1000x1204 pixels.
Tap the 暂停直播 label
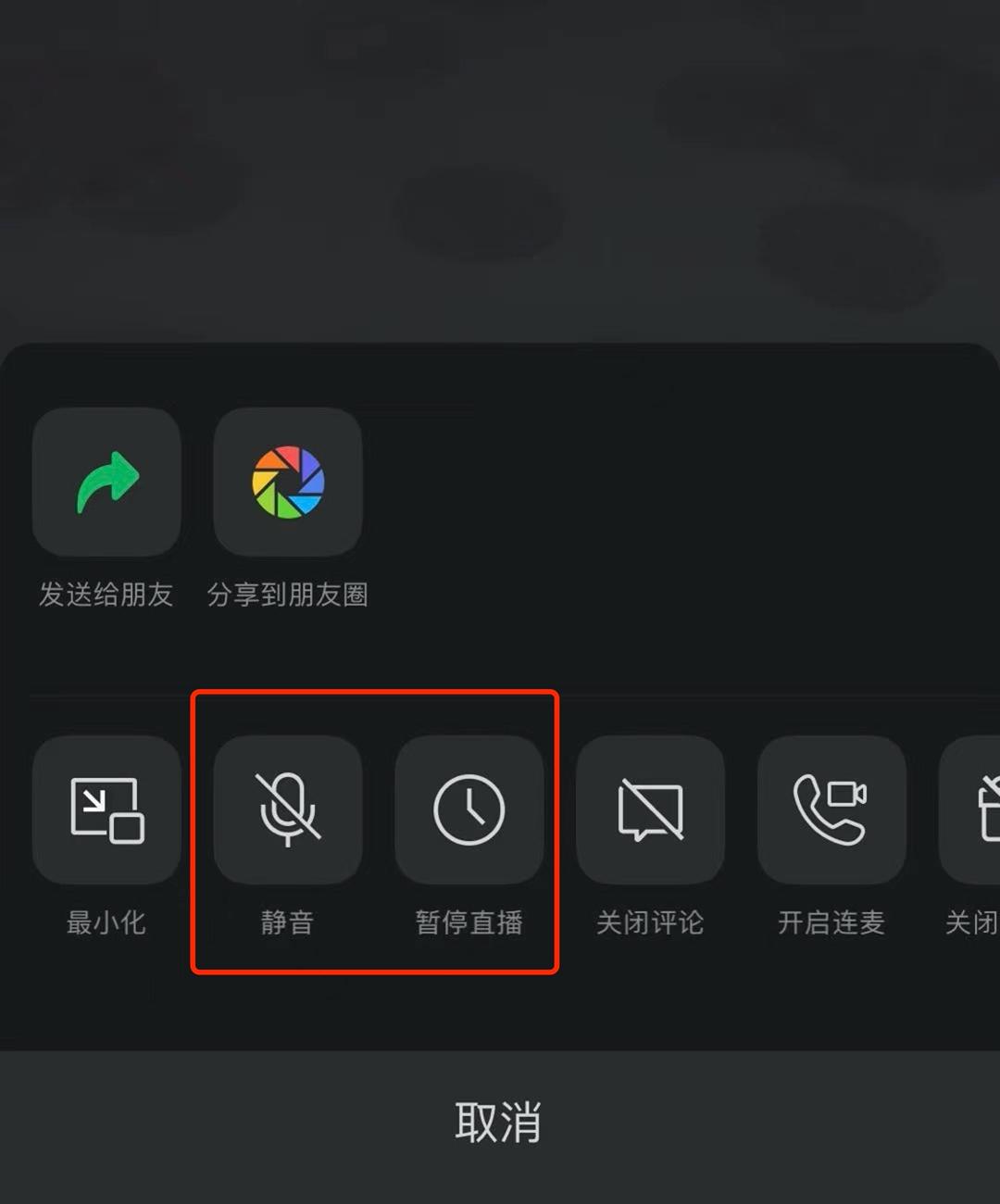click(469, 922)
